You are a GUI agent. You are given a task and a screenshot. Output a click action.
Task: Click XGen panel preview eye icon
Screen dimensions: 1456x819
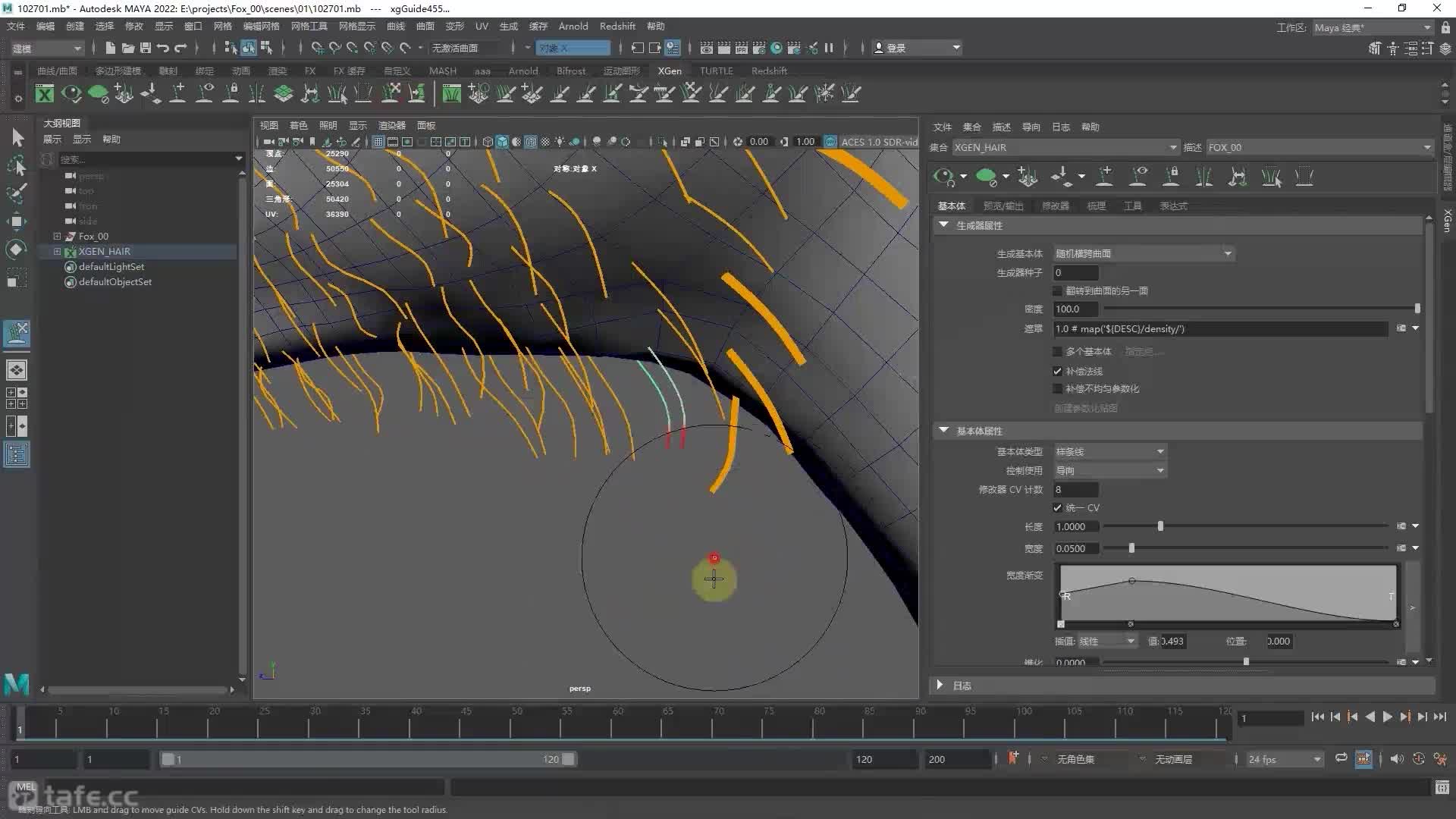click(944, 177)
